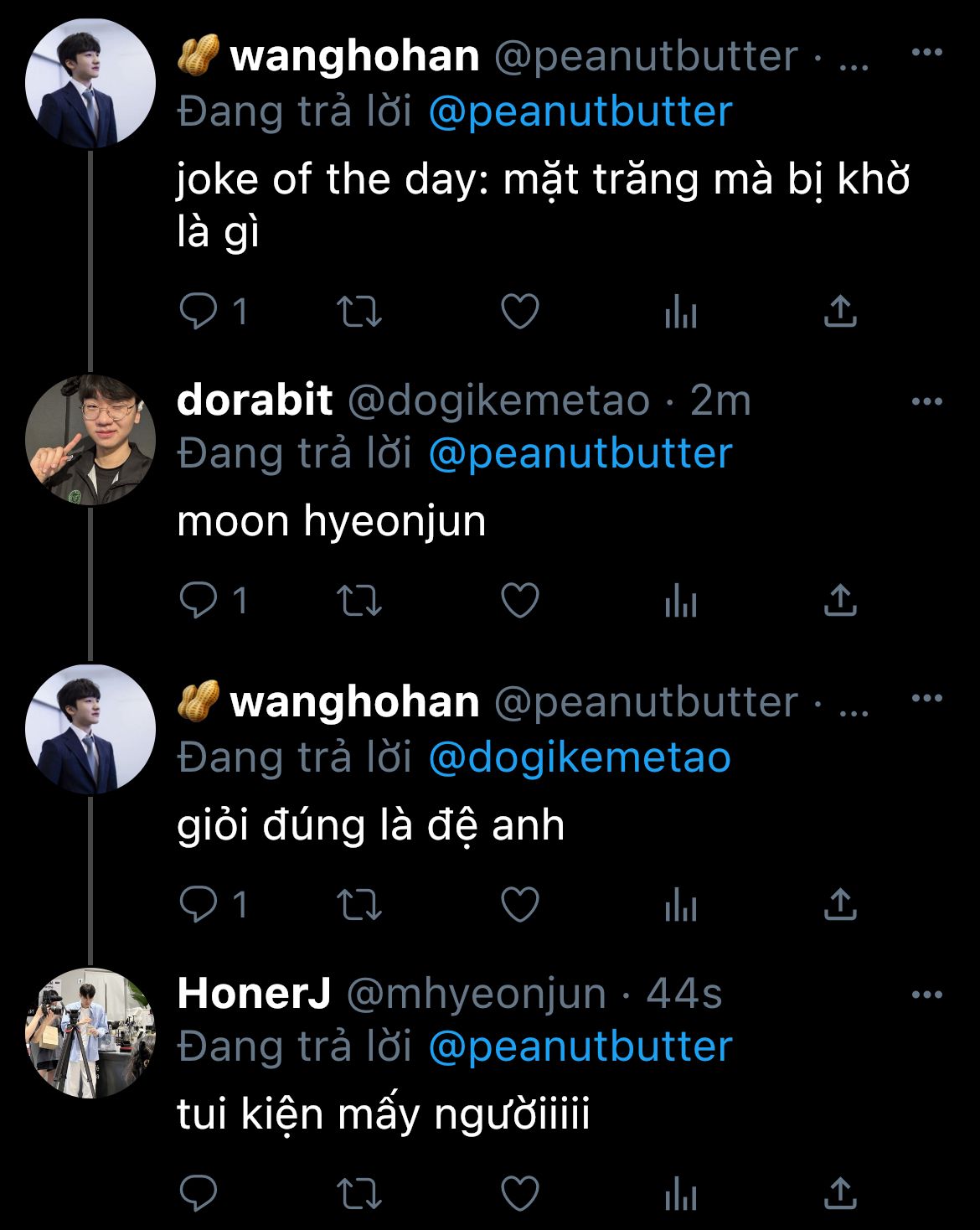Open more options menu on dorabit's tweet
980x1230 pixels.
(x=926, y=401)
